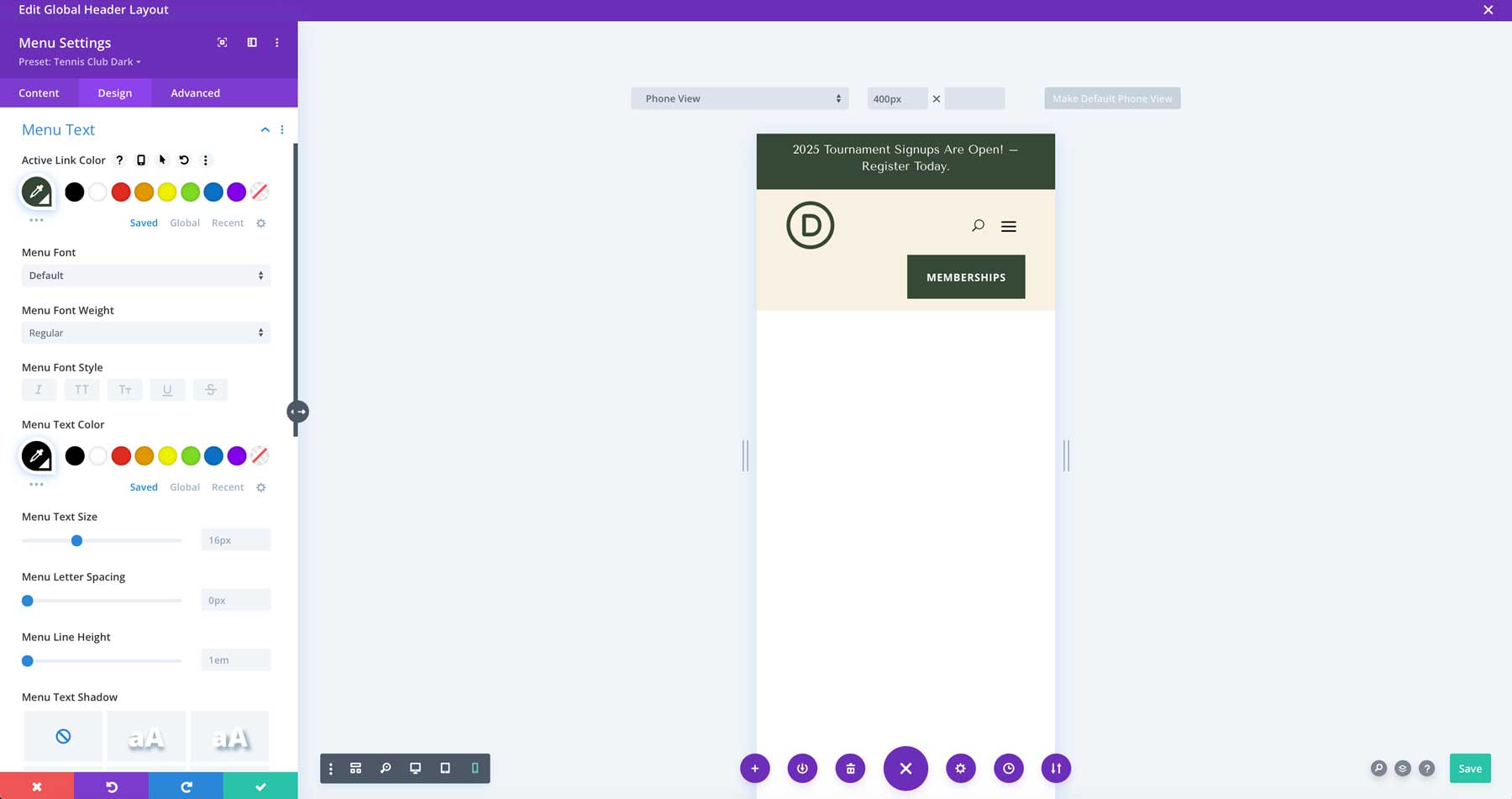This screenshot has width=1512, height=799.
Task: Open the Menu Font Weight dropdown
Action: tap(145, 333)
